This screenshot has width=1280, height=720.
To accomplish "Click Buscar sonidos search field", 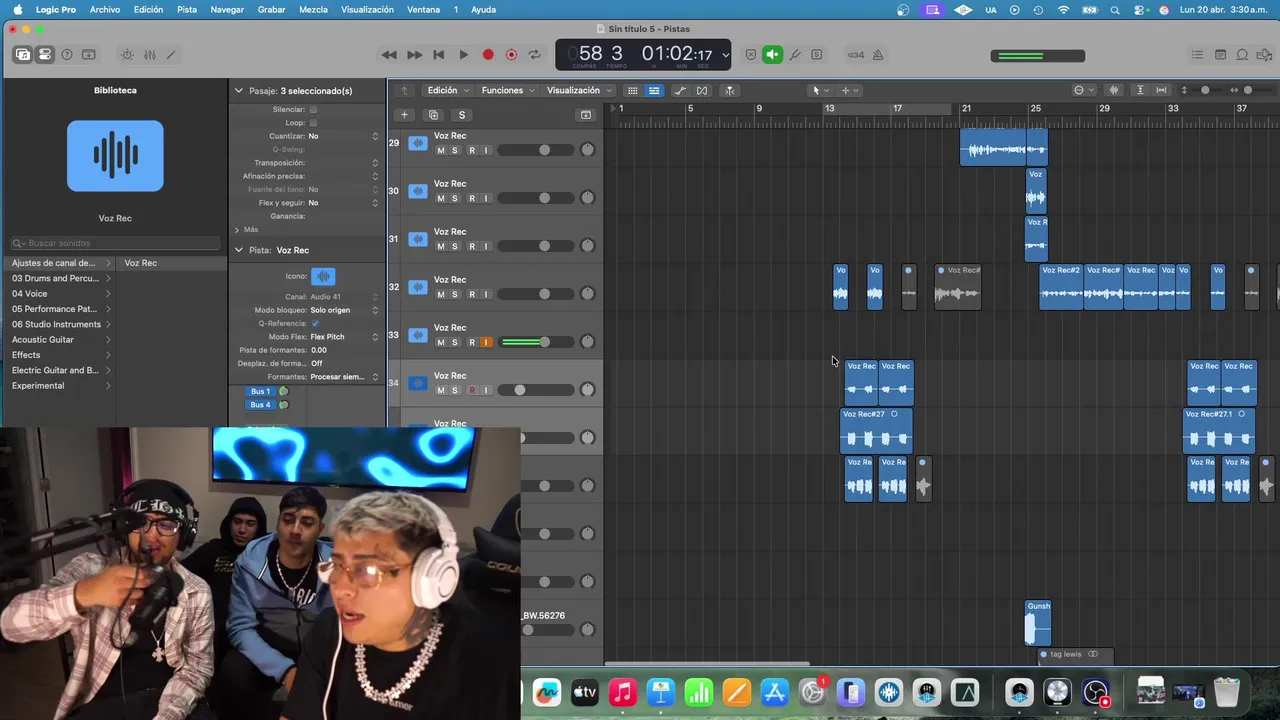I will pyautogui.click(x=115, y=243).
